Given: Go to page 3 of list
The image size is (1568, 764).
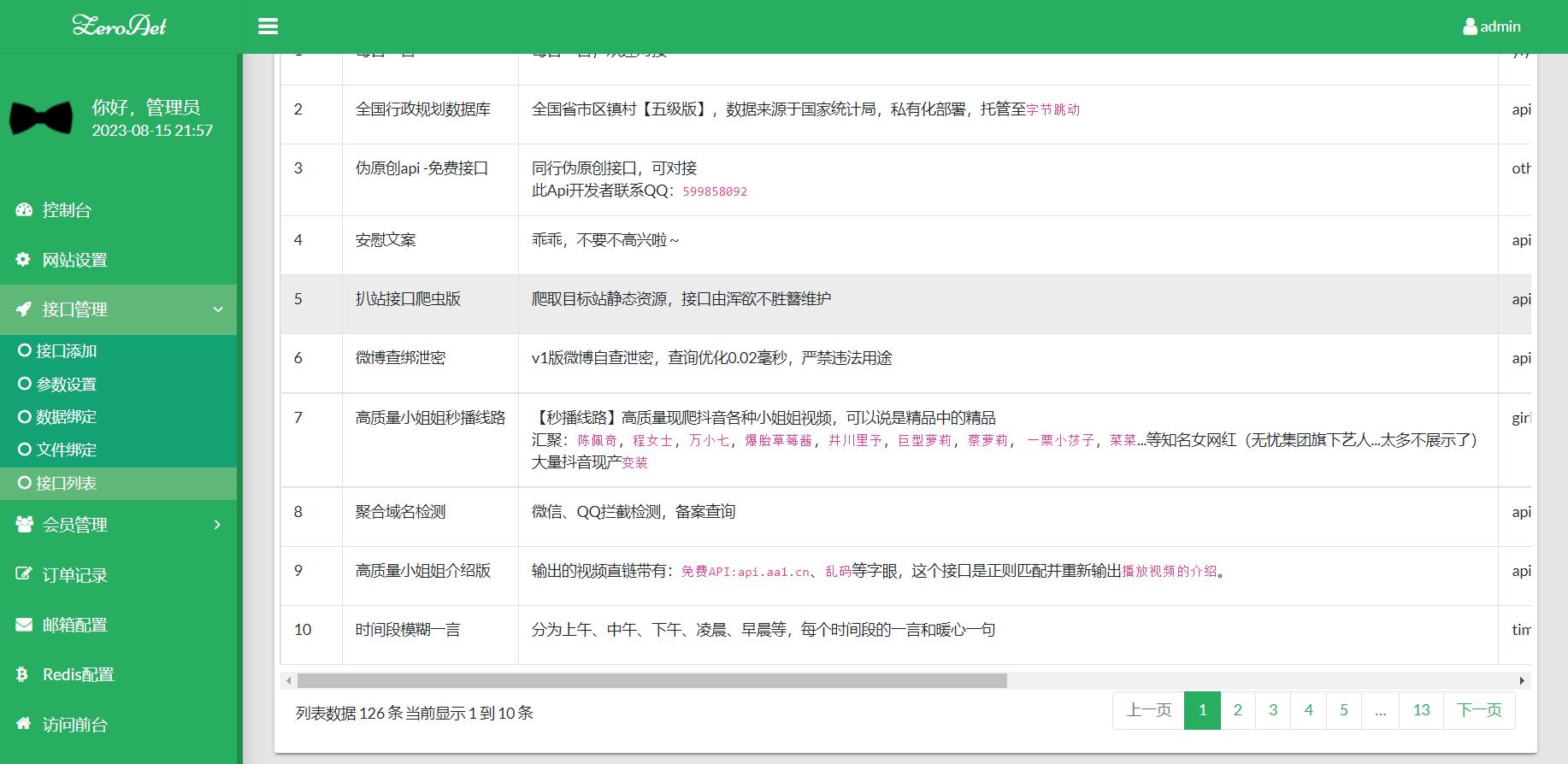Looking at the screenshot, I should (x=1273, y=710).
